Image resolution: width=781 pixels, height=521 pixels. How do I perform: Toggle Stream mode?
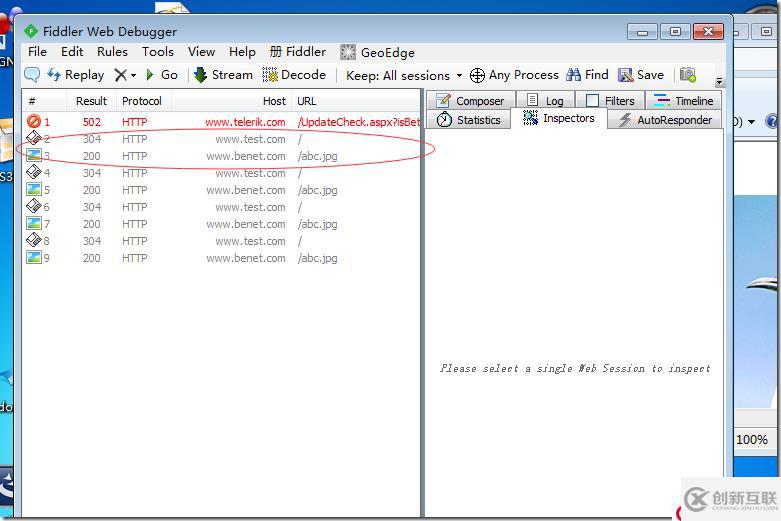tap(223, 75)
